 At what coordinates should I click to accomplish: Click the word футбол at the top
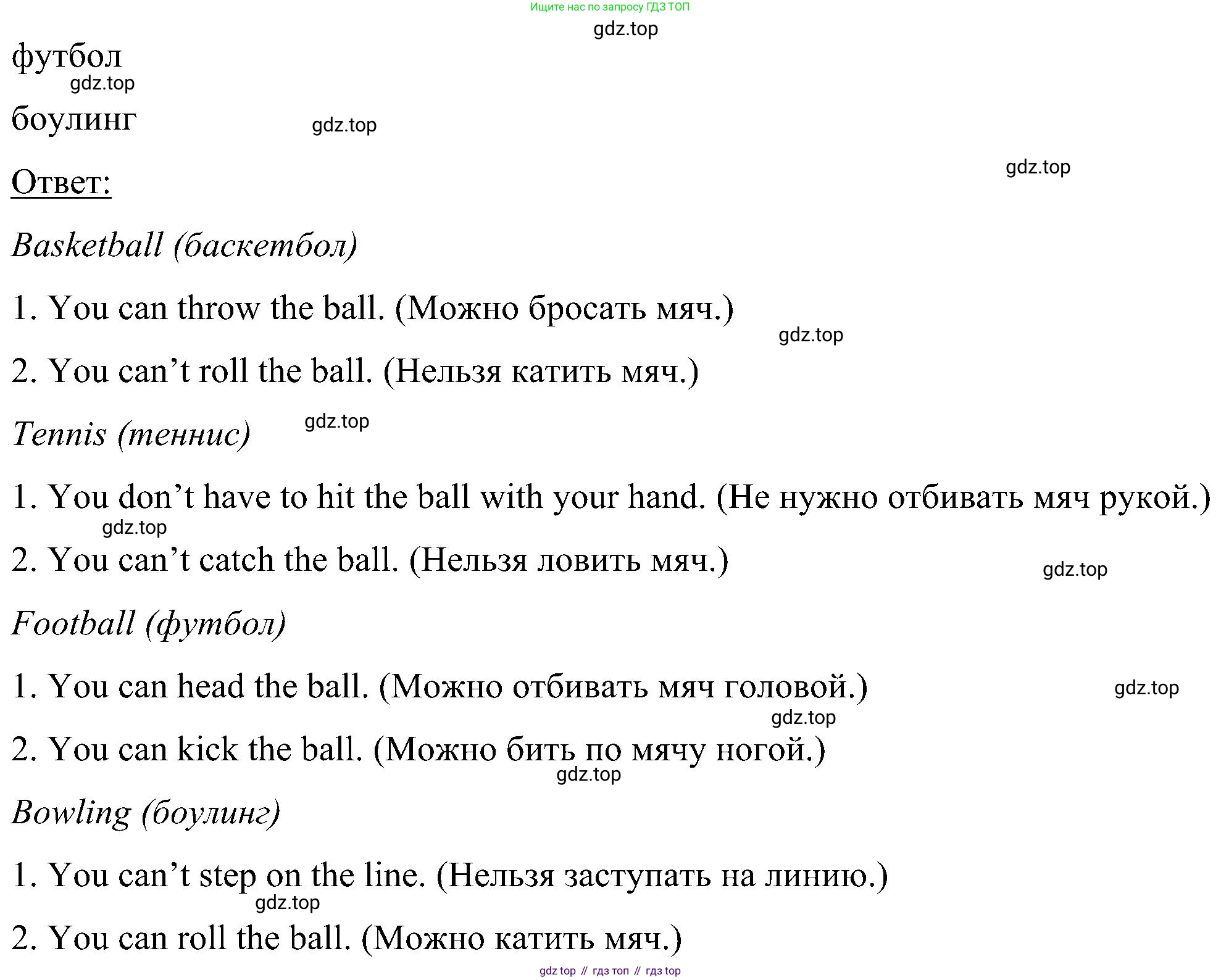click(67, 57)
